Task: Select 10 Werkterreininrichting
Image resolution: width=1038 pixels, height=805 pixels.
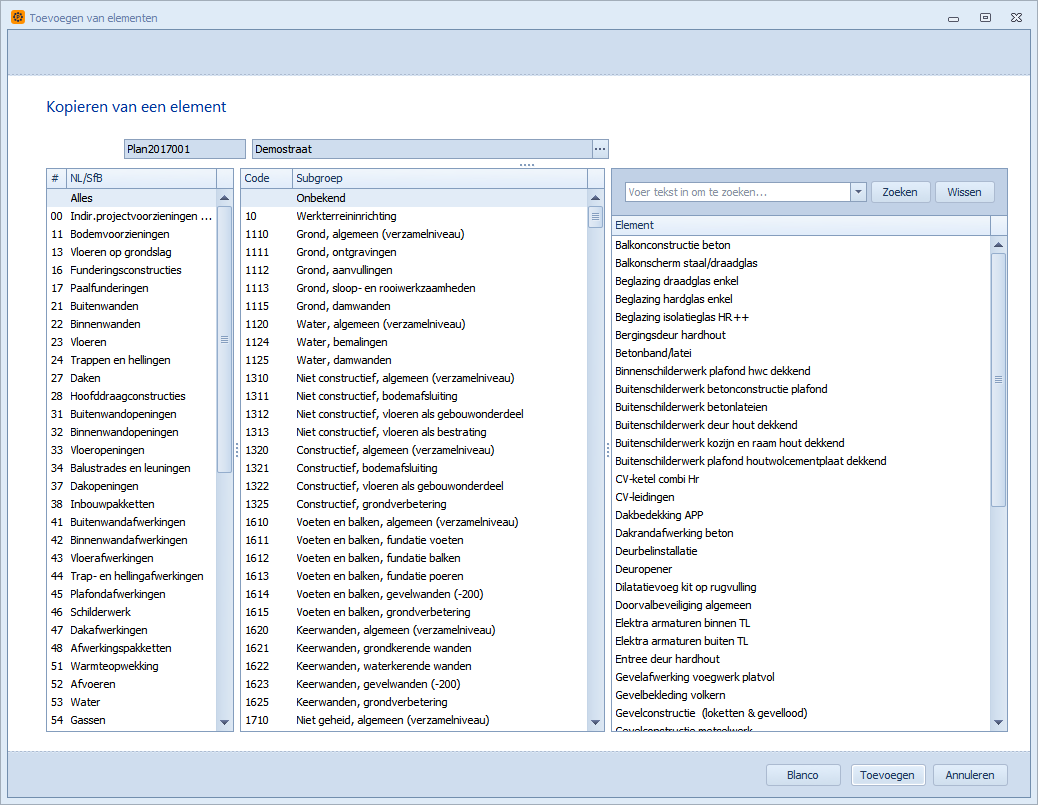Action: (x=414, y=216)
